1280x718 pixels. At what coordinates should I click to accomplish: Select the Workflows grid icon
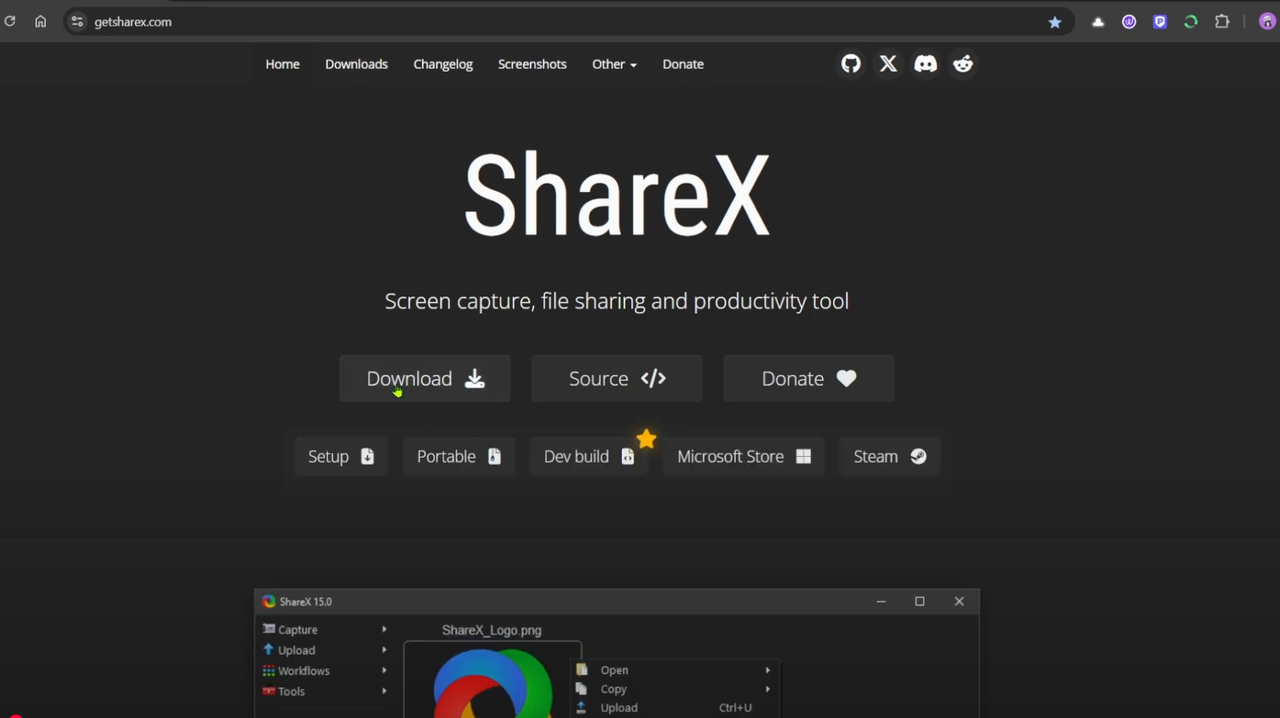268,670
